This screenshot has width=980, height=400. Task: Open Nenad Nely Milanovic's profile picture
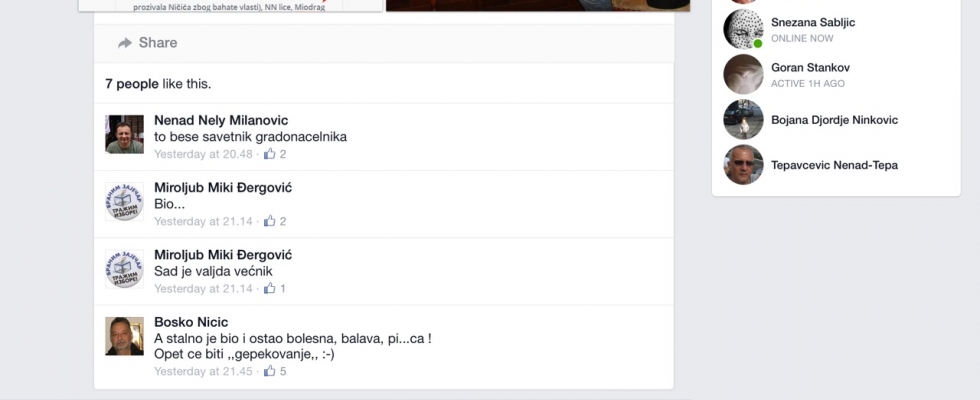click(124, 134)
